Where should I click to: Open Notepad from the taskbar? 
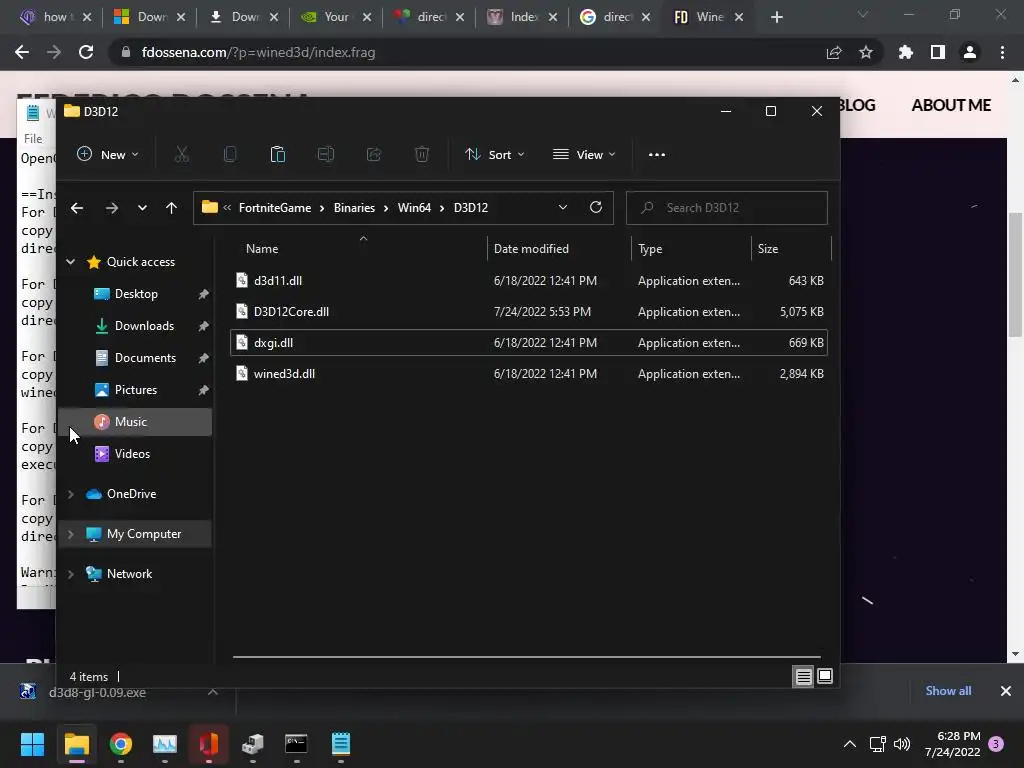pyautogui.click(x=341, y=744)
